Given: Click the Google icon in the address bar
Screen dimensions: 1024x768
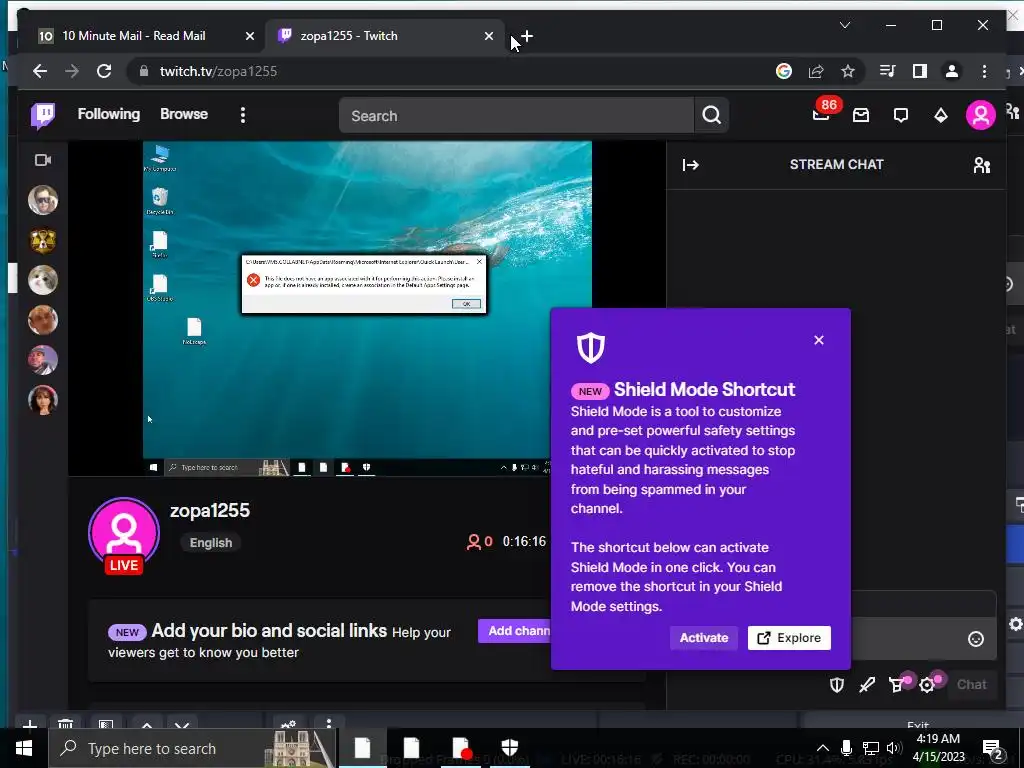Looking at the screenshot, I should 784,71.
